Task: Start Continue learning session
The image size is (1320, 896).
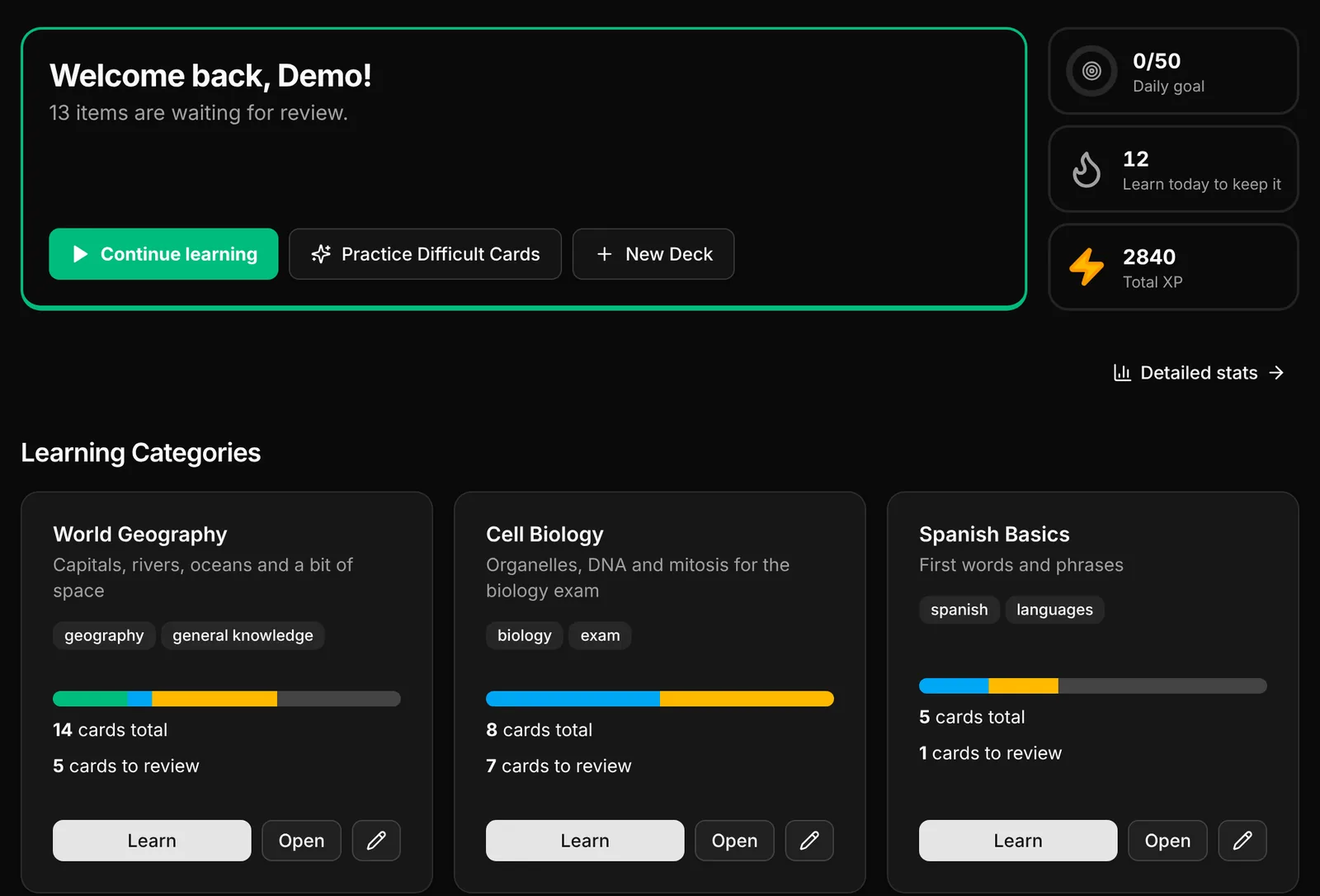Action: click(163, 254)
